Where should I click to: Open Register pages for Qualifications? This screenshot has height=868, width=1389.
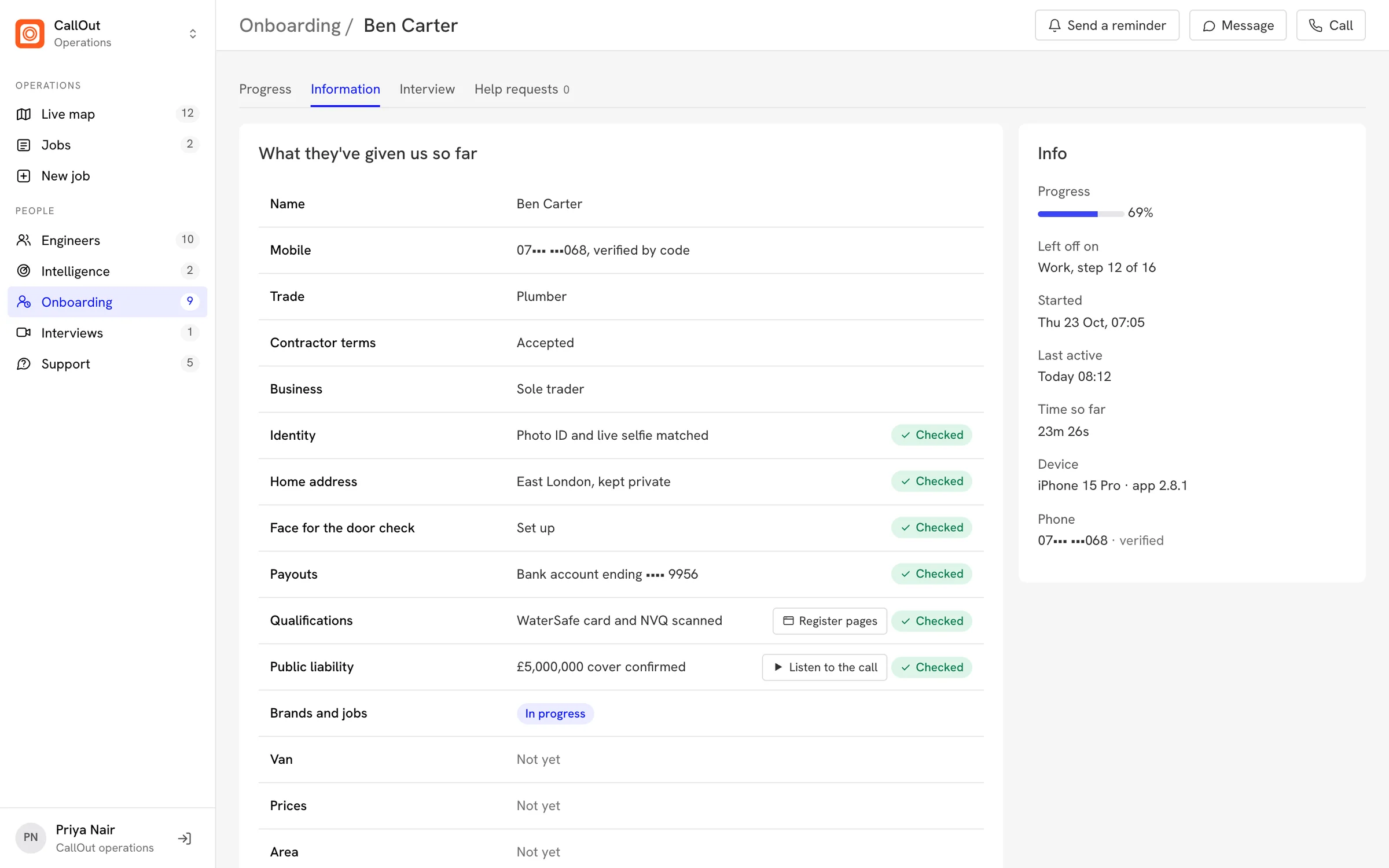(x=829, y=621)
